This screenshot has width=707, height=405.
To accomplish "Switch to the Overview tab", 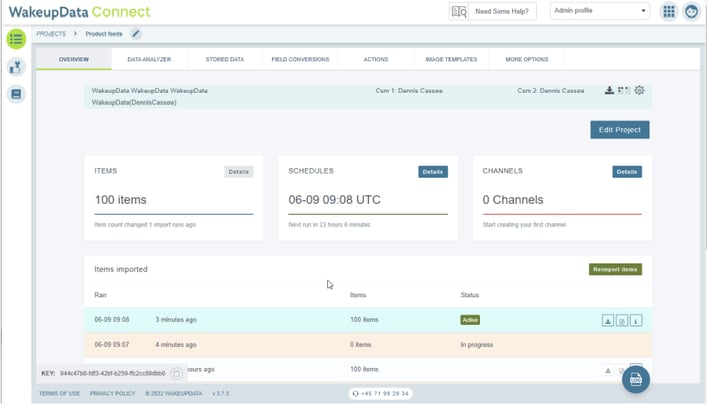I will [74, 60].
